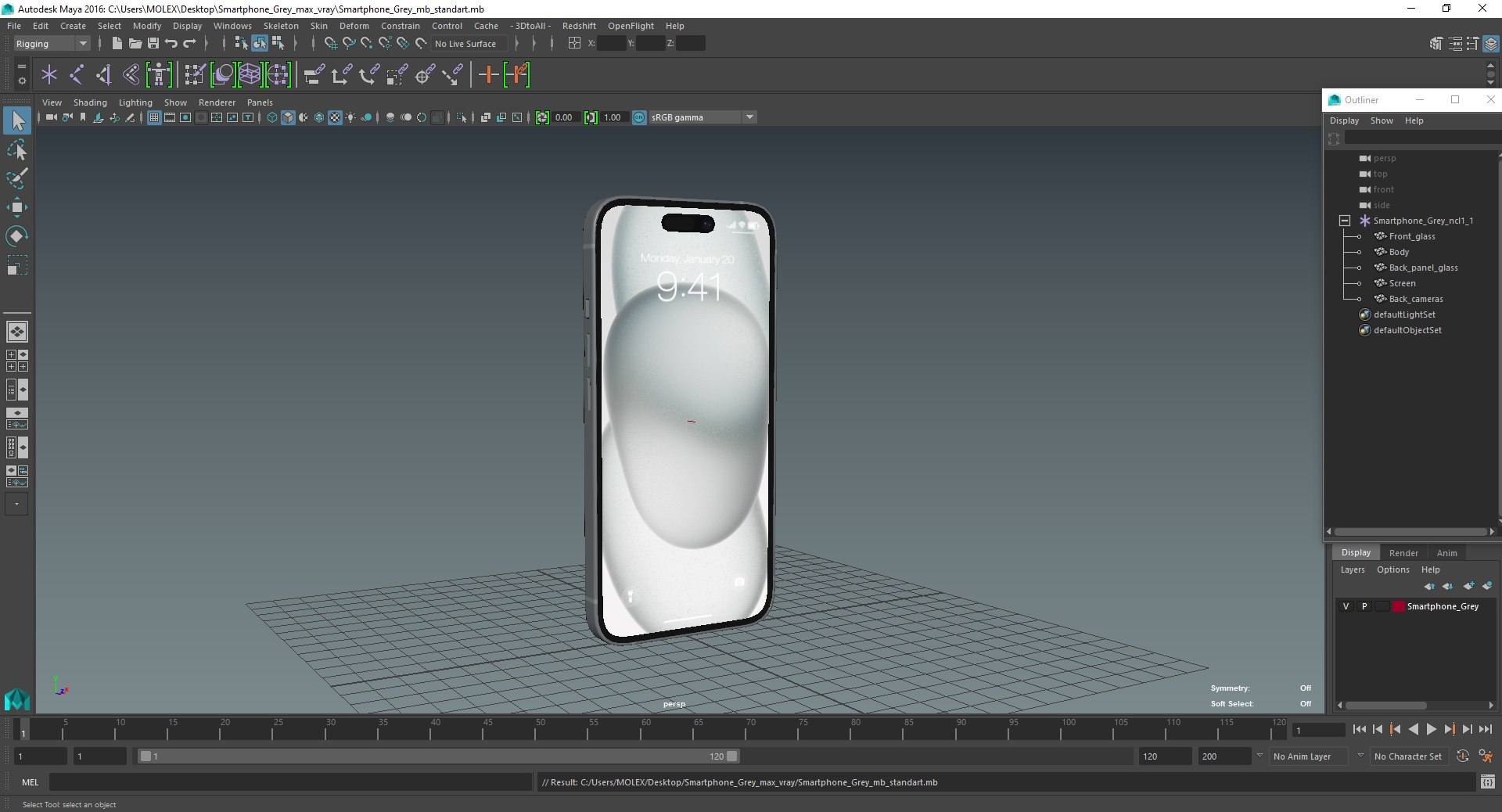Image resolution: width=1502 pixels, height=812 pixels.
Task: Activate the Lasso select tool
Action: (17, 149)
